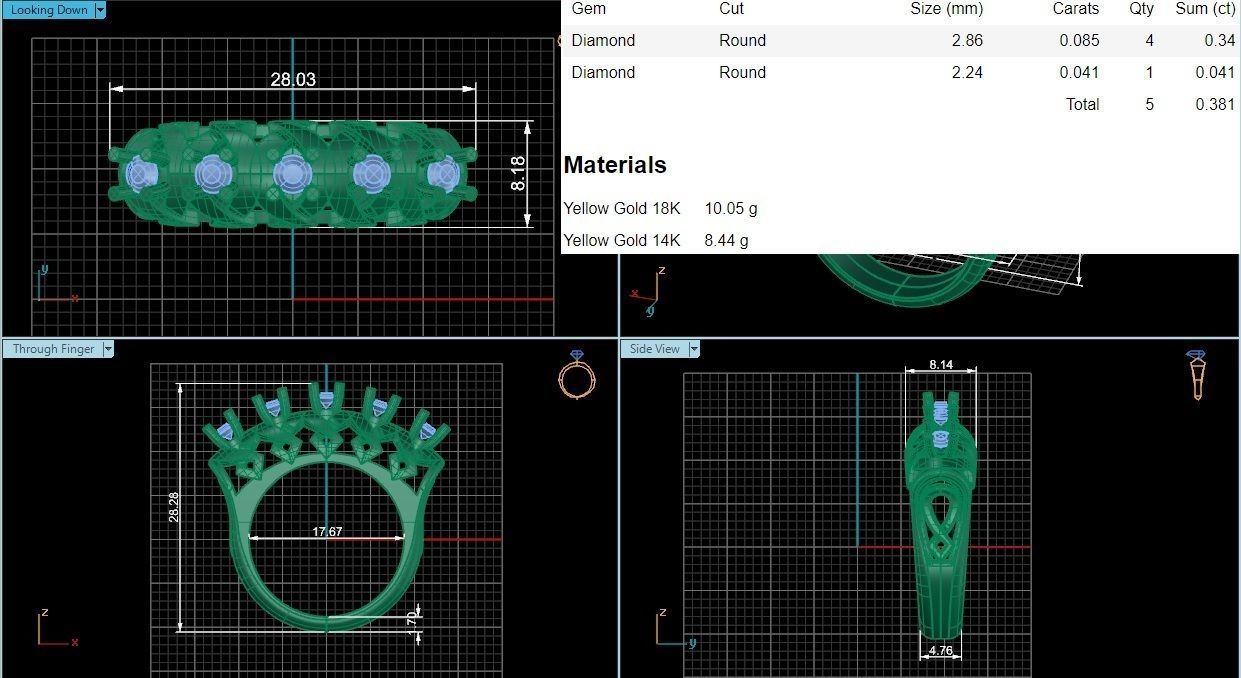
Task: Click the center diamond in Looking Down view
Action: (291, 174)
